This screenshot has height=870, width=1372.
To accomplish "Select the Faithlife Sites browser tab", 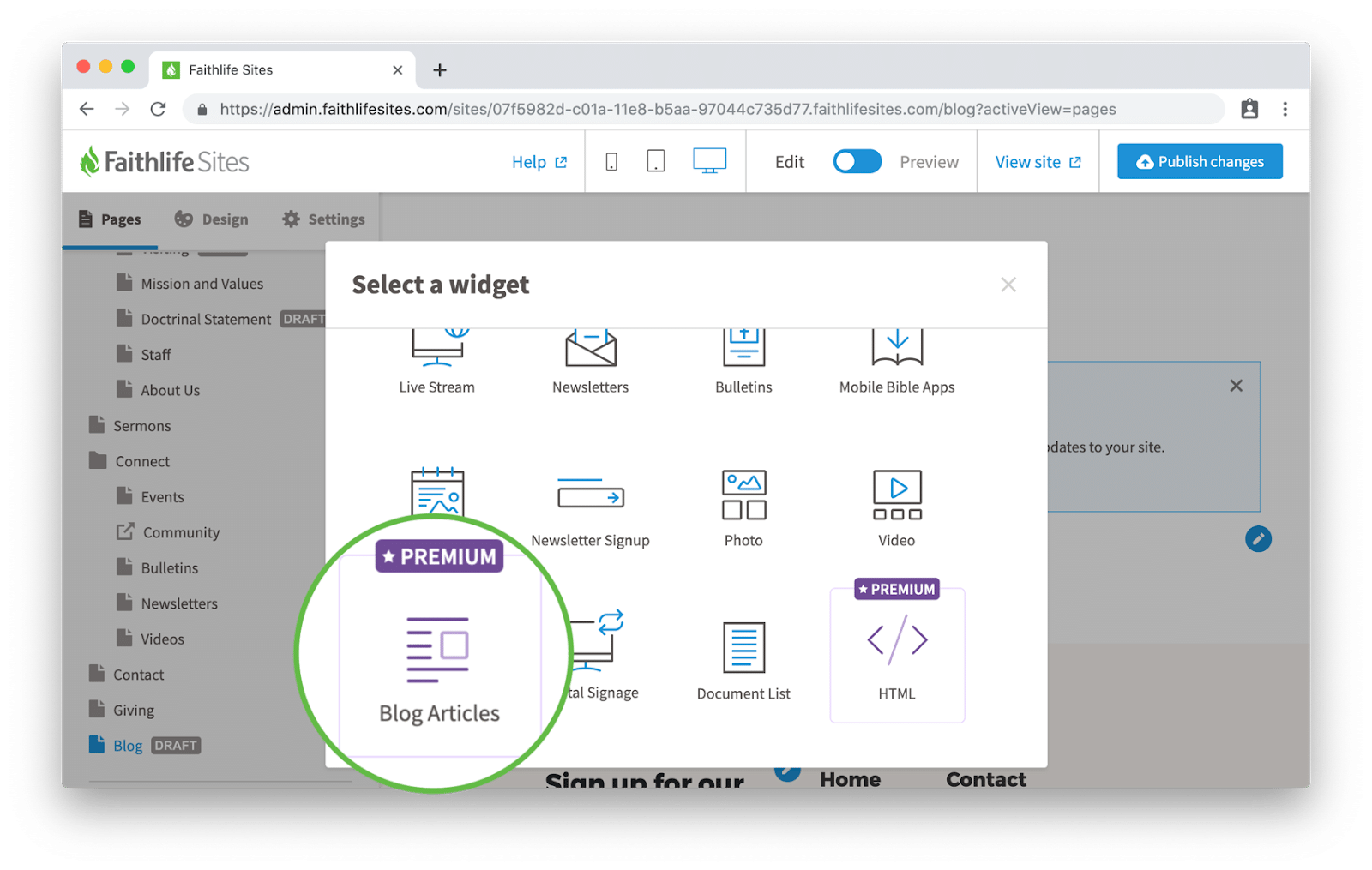I will (x=283, y=70).
